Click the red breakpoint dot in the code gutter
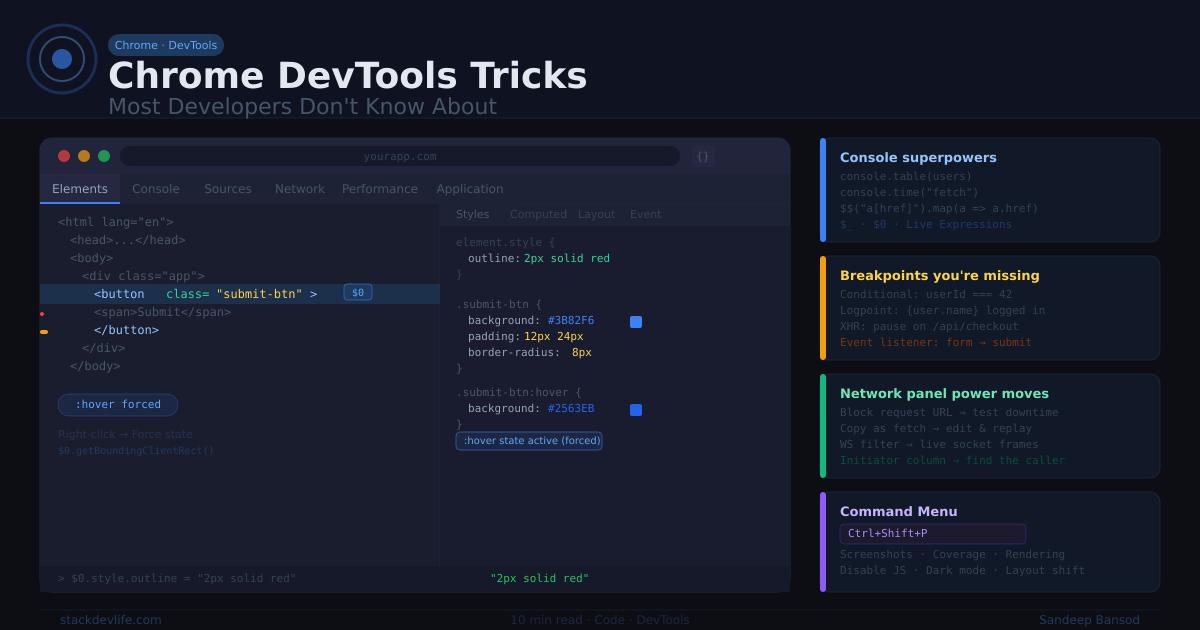 (x=44, y=312)
